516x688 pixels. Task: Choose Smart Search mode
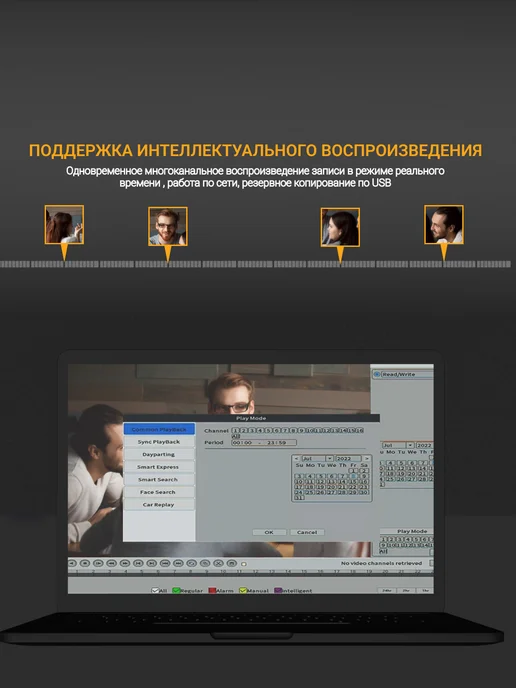(x=159, y=480)
